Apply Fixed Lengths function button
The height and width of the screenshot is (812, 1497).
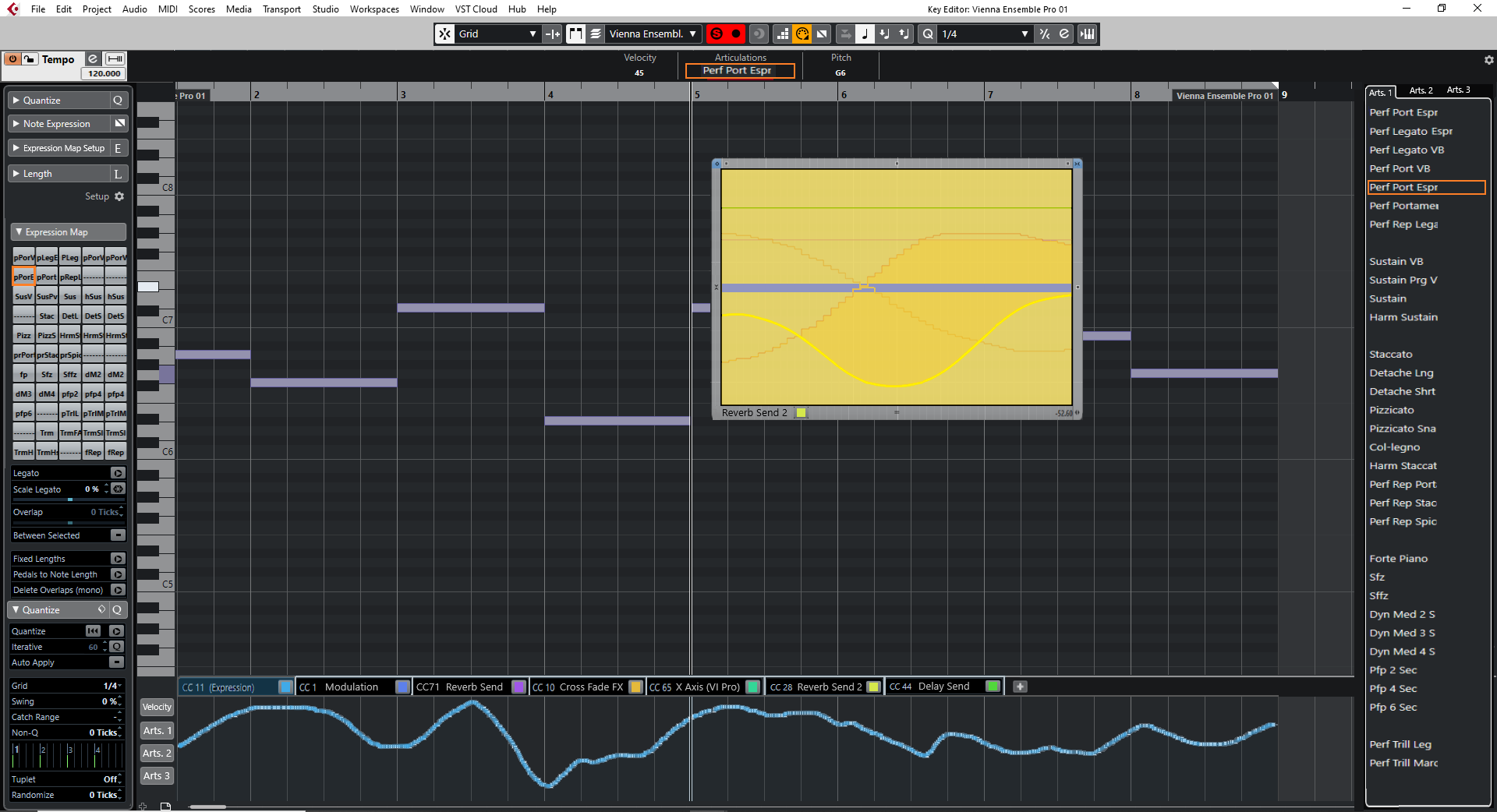pos(118,559)
